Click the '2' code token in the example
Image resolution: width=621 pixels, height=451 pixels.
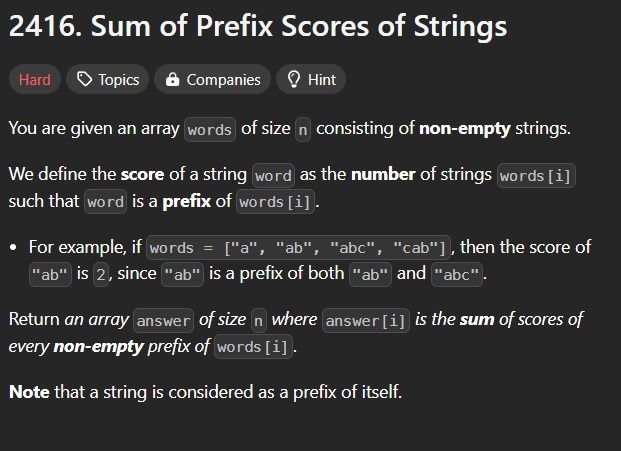click(101, 274)
